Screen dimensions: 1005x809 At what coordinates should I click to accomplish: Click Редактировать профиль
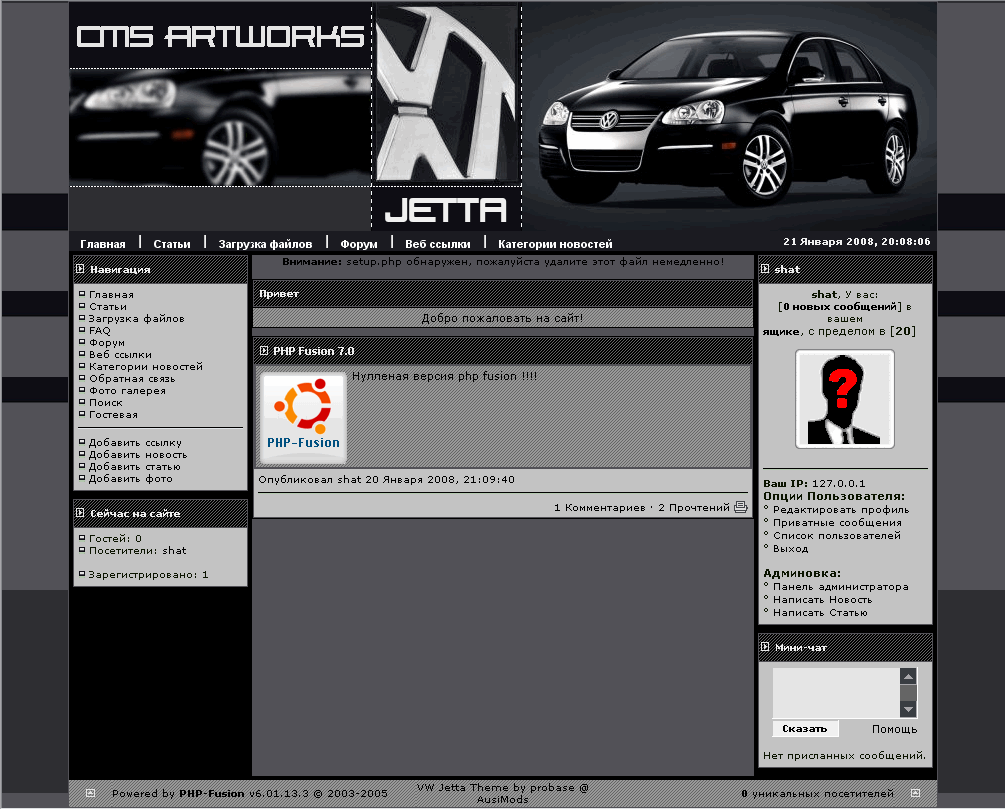coord(841,510)
